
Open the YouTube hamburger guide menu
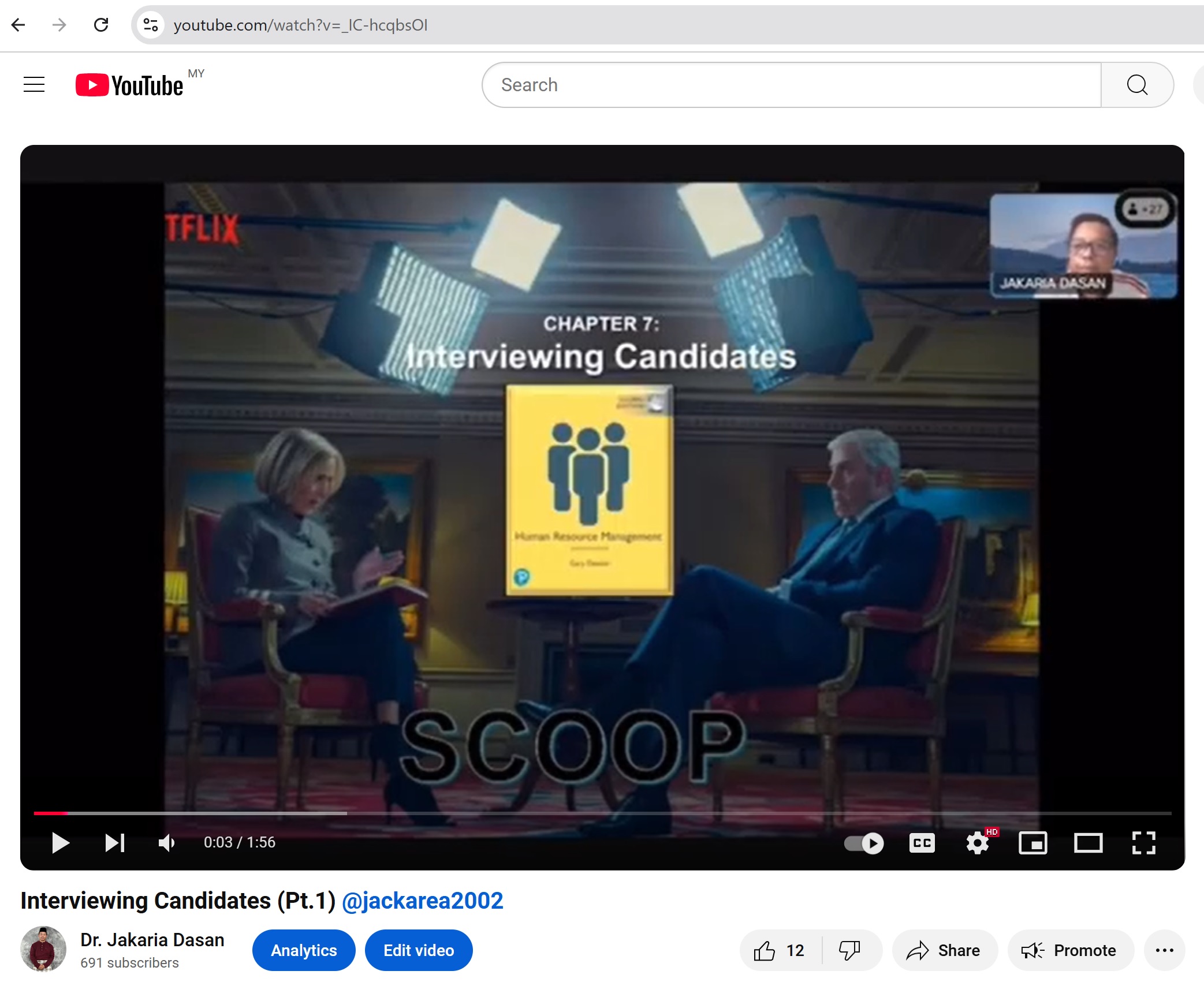coord(34,85)
